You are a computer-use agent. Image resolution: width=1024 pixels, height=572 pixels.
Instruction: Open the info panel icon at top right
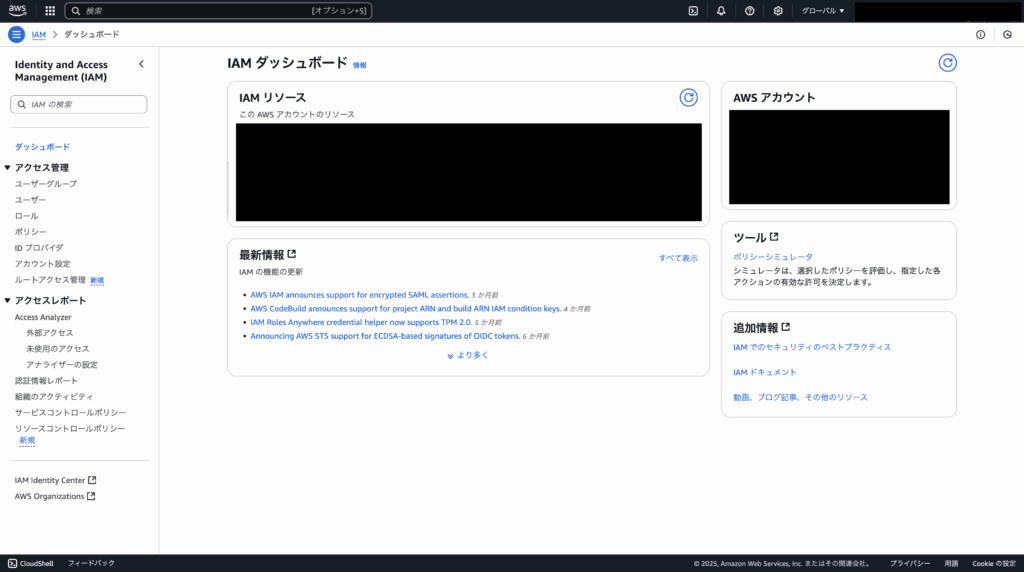click(x=980, y=35)
